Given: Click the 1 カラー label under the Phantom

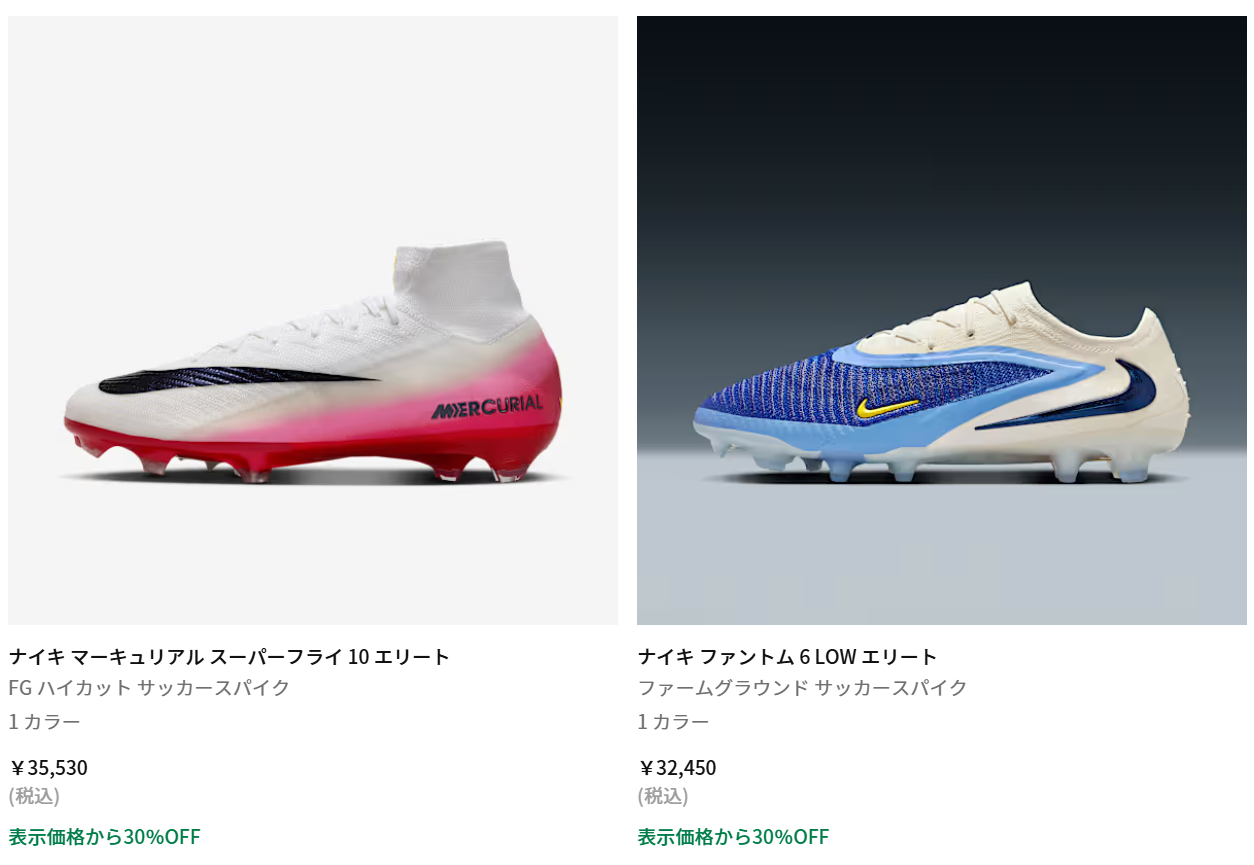Looking at the screenshot, I should point(673,722).
